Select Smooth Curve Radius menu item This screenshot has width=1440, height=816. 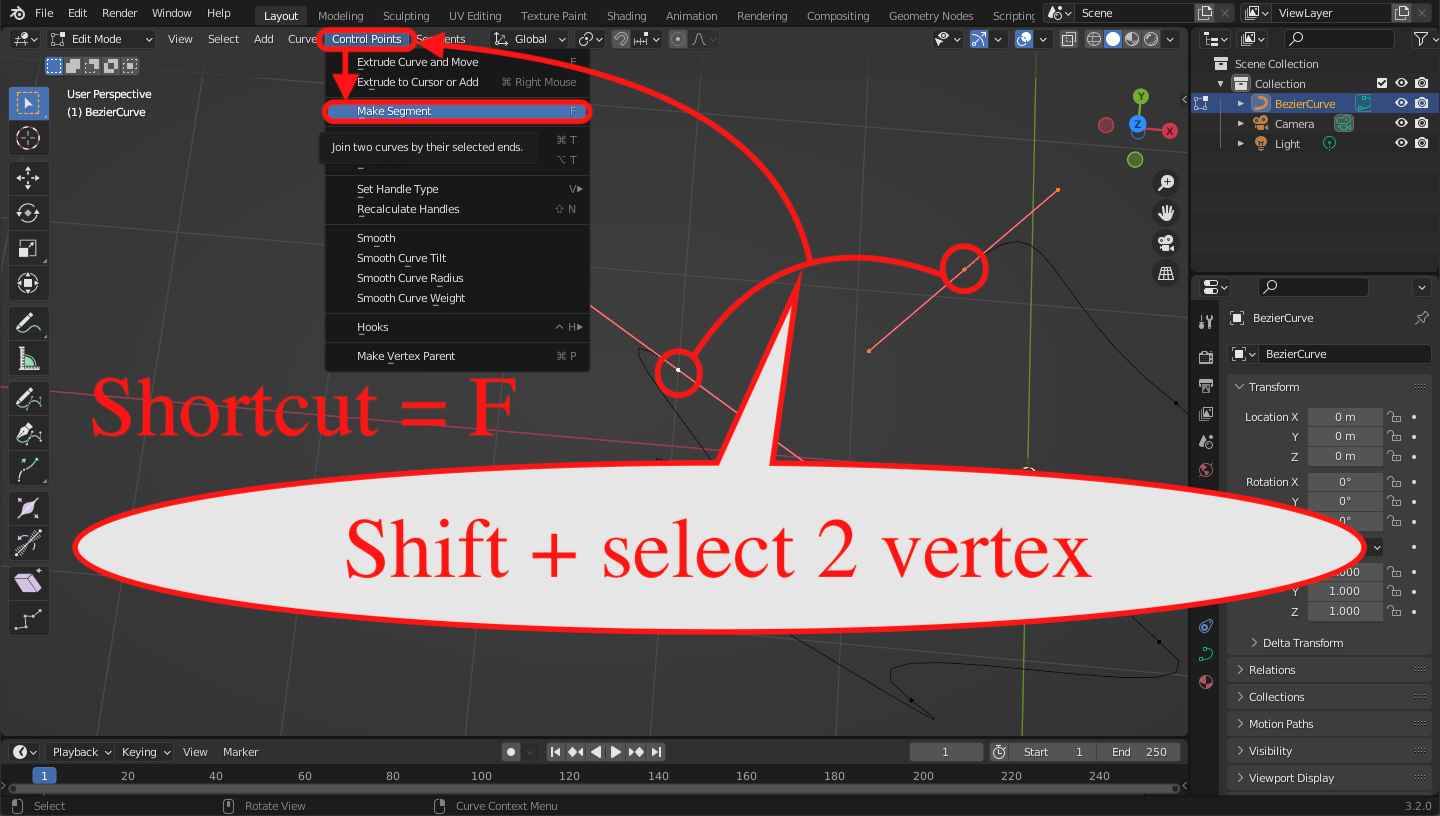pos(458,278)
